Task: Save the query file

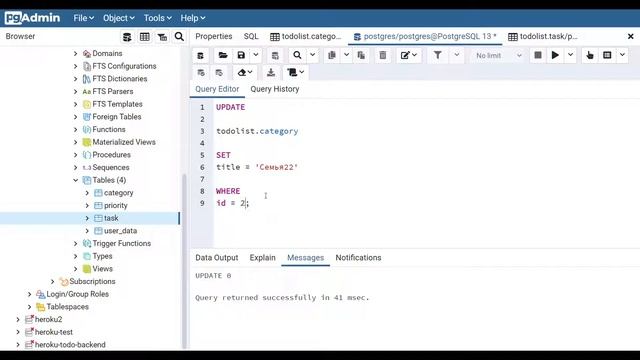Action: tap(241, 55)
